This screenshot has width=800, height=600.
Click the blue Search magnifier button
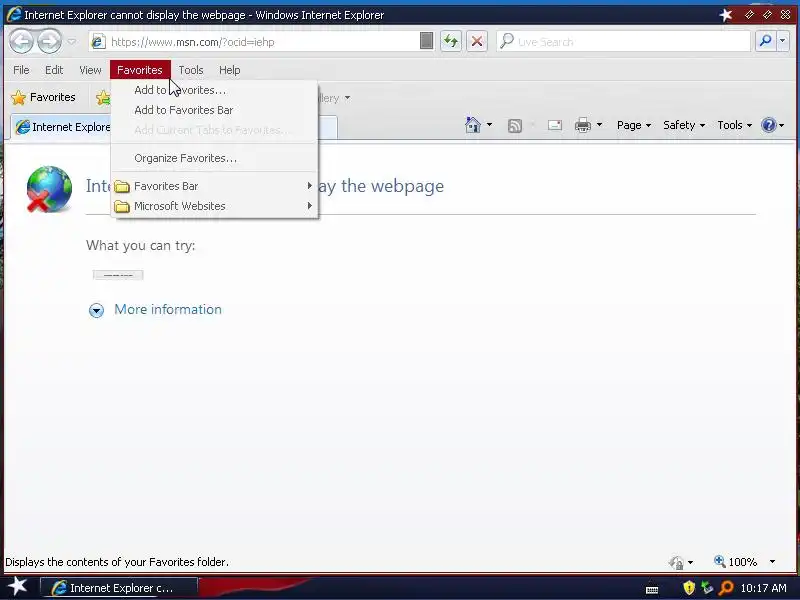pyautogui.click(x=765, y=41)
